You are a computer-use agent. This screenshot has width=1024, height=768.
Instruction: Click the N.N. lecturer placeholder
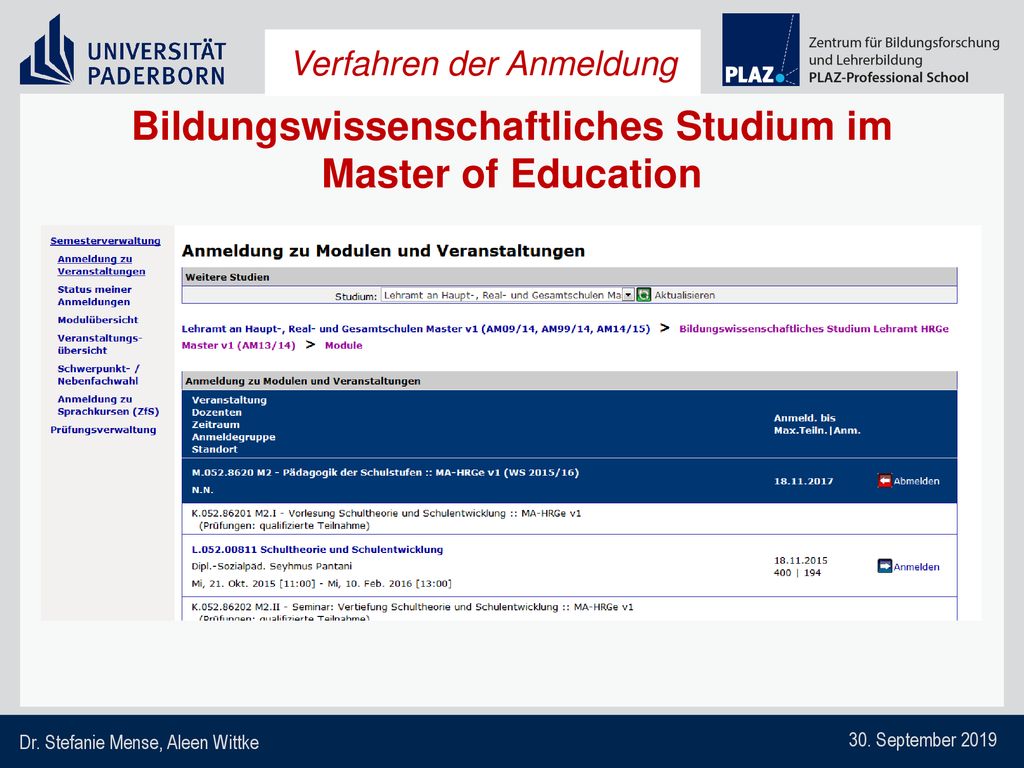(x=202, y=490)
